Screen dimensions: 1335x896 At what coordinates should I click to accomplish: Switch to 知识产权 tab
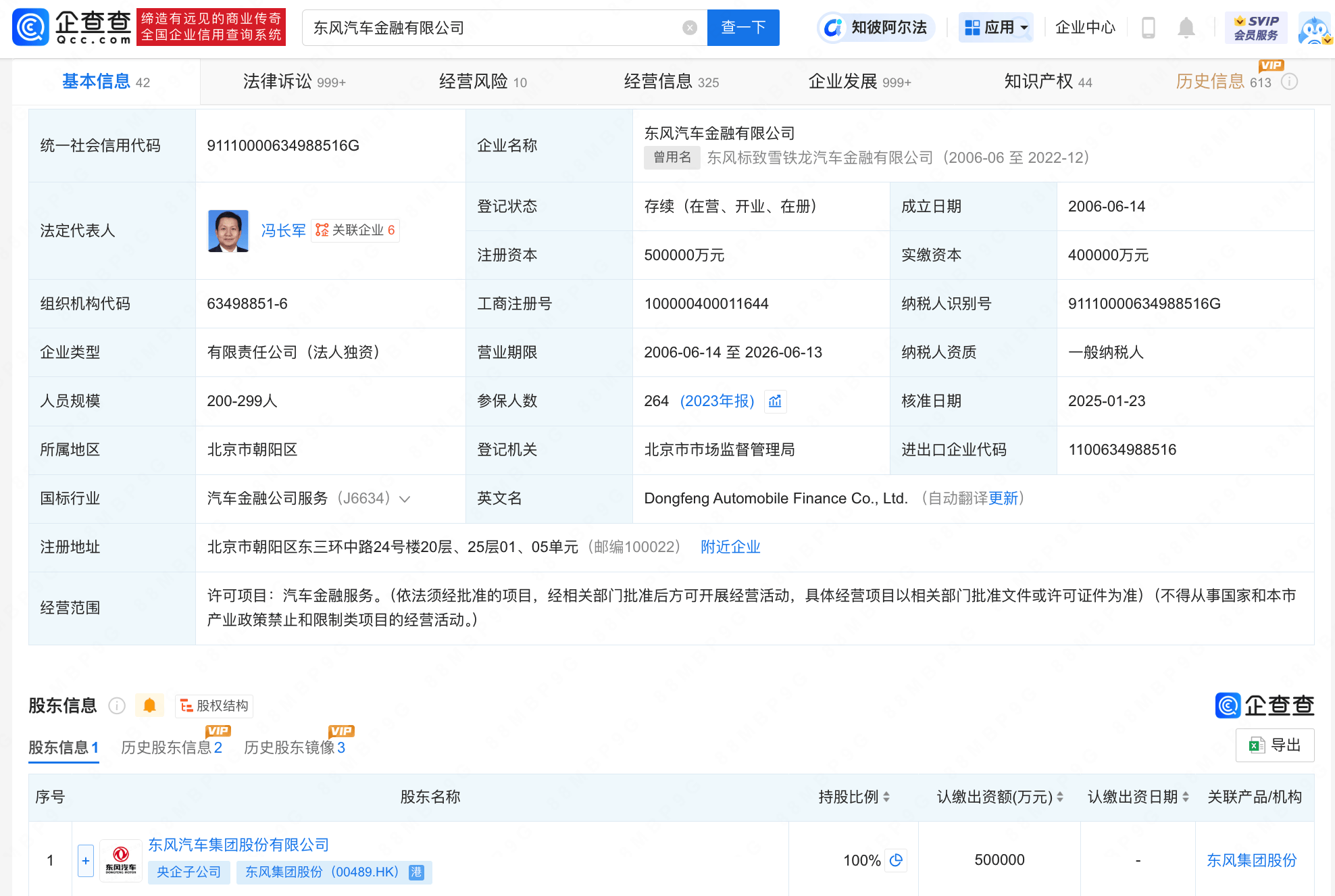(x=1048, y=82)
